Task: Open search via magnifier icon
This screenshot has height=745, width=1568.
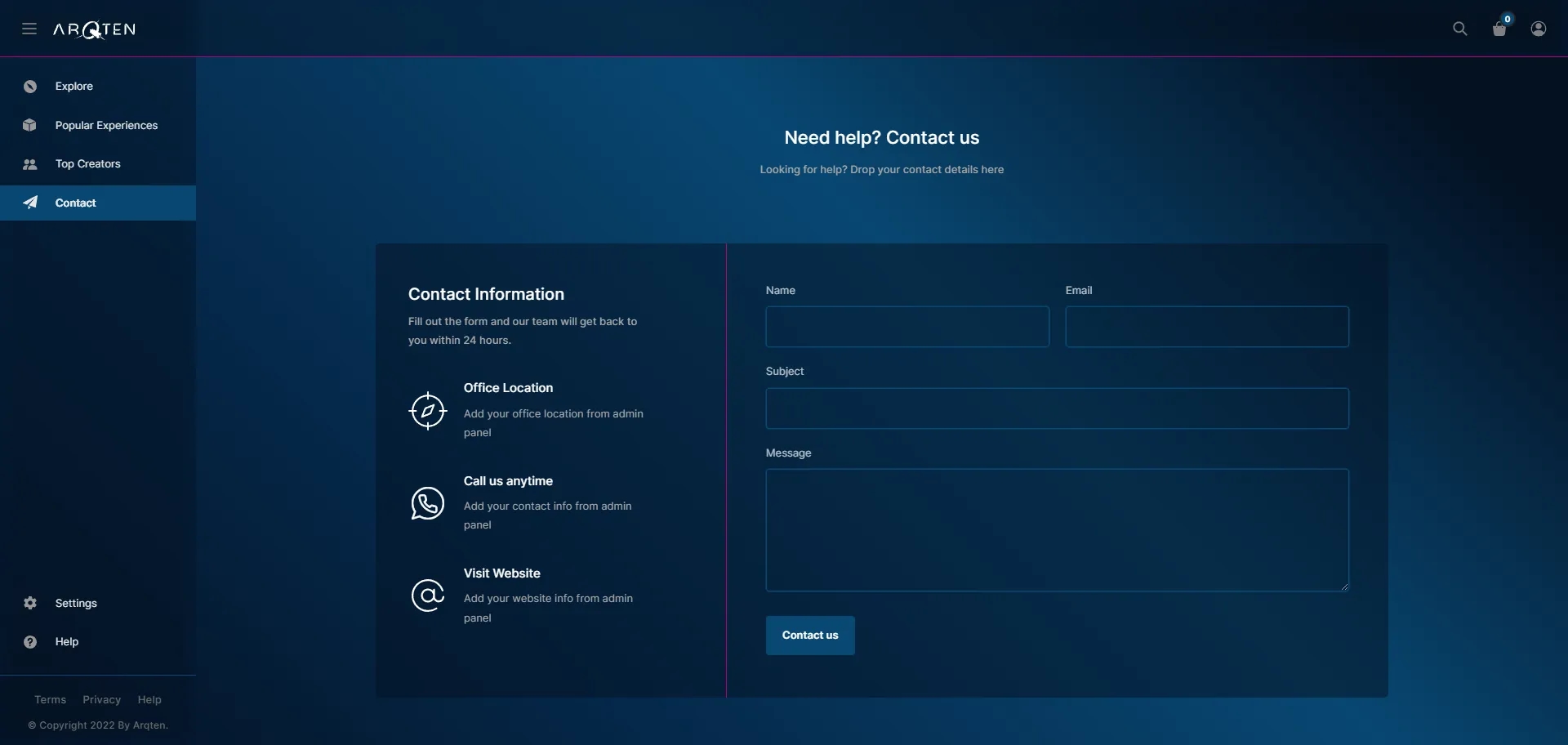Action: [x=1460, y=29]
